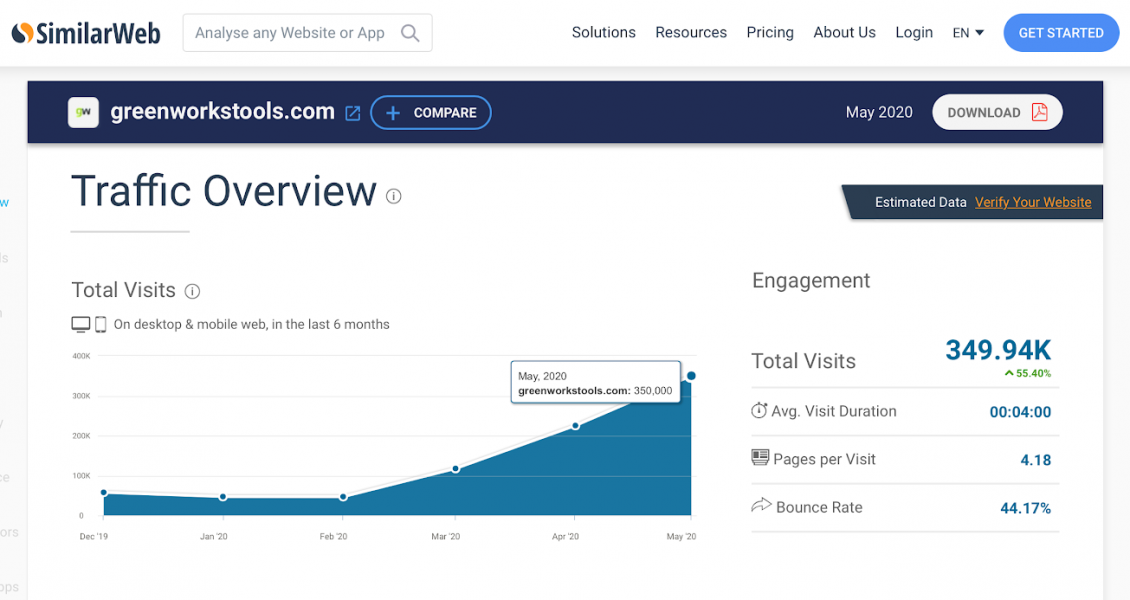Screen dimensions: 1130x600
Task: Click the GET STARTED button
Action: click(x=1061, y=33)
